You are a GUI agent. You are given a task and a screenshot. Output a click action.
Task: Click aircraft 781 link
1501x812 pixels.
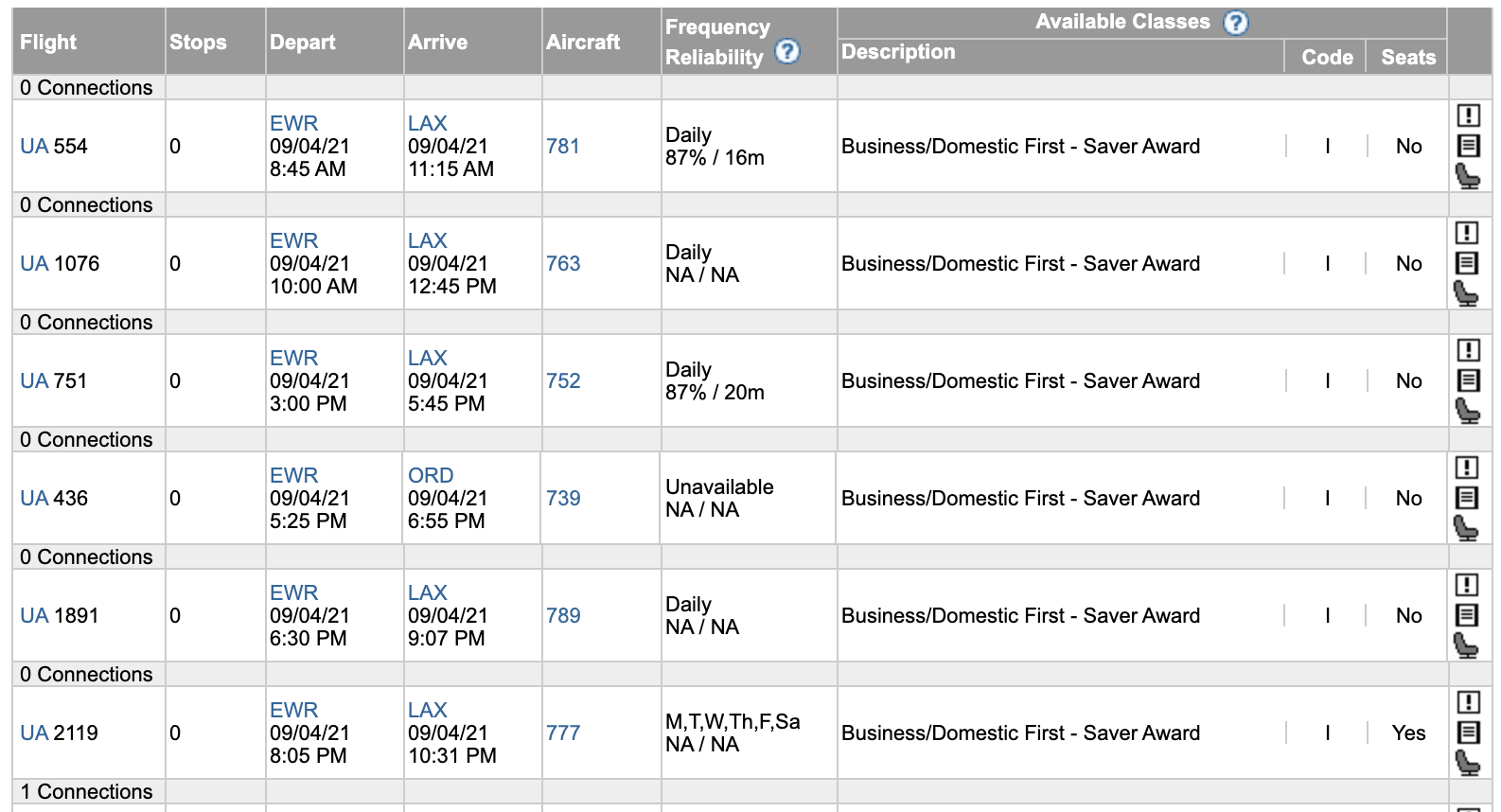coord(563,147)
